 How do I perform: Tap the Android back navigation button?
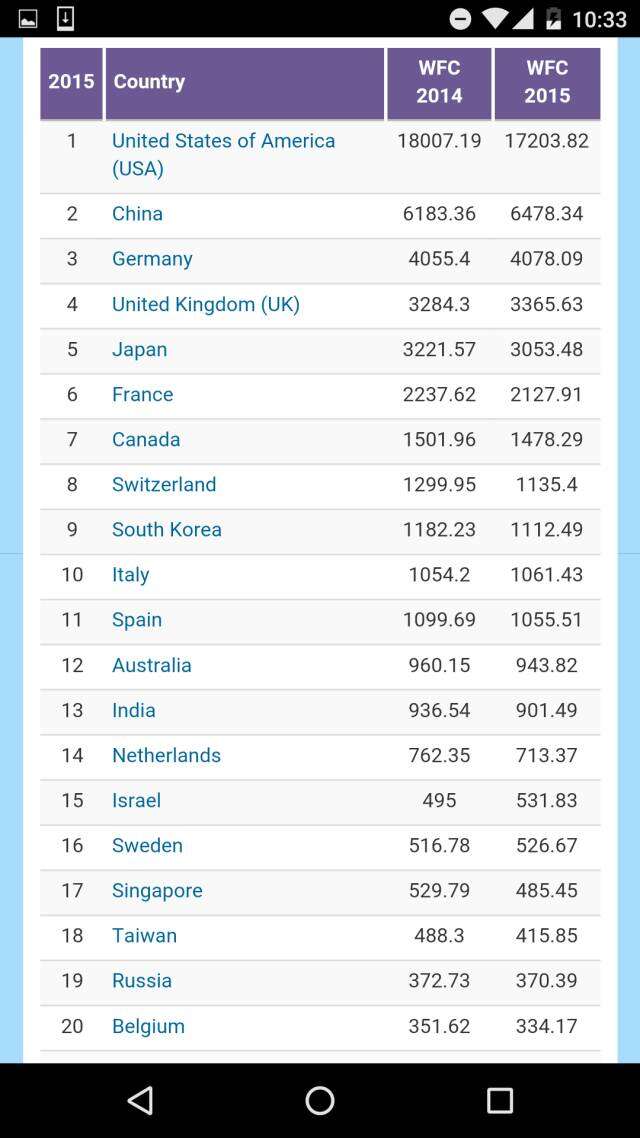pyautogui.click(x=140, y=1101)
